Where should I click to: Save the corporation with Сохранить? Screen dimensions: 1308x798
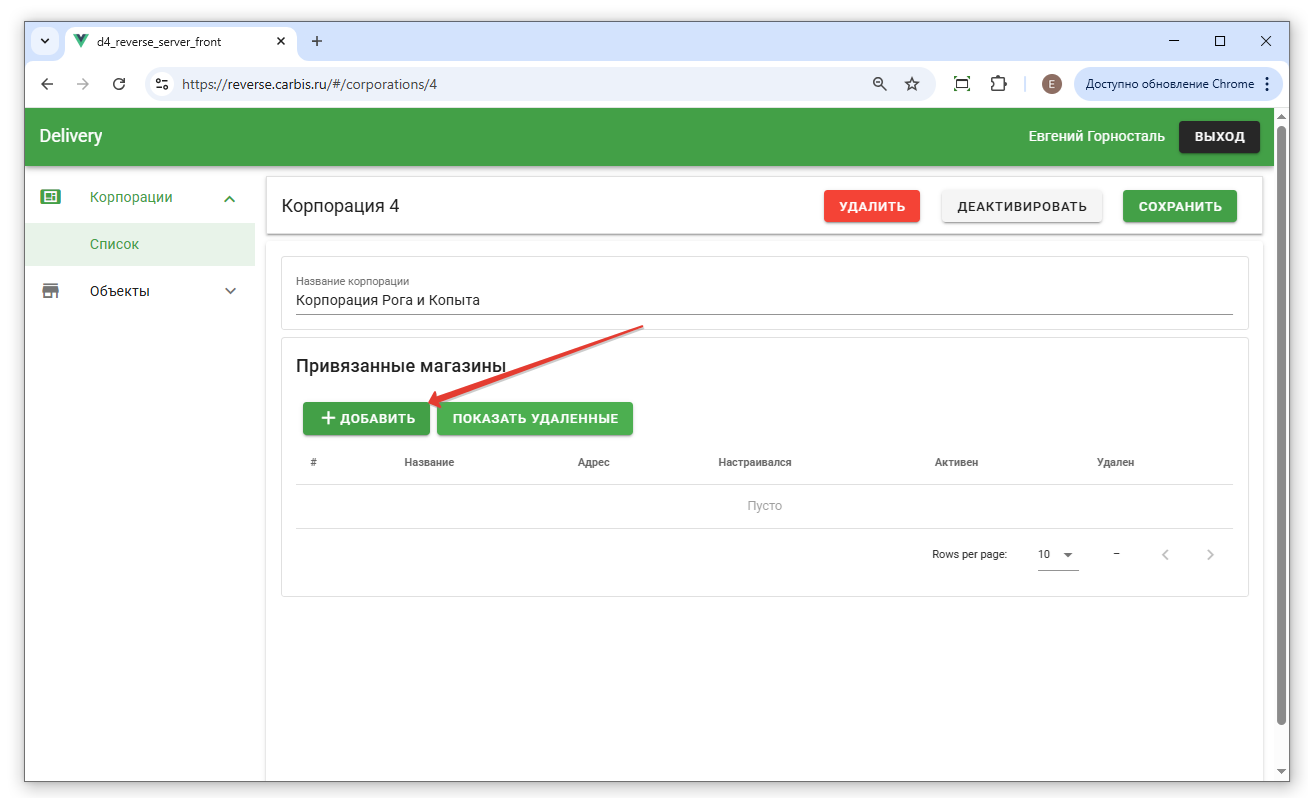pyautogui.click(x=1180, y=206)
